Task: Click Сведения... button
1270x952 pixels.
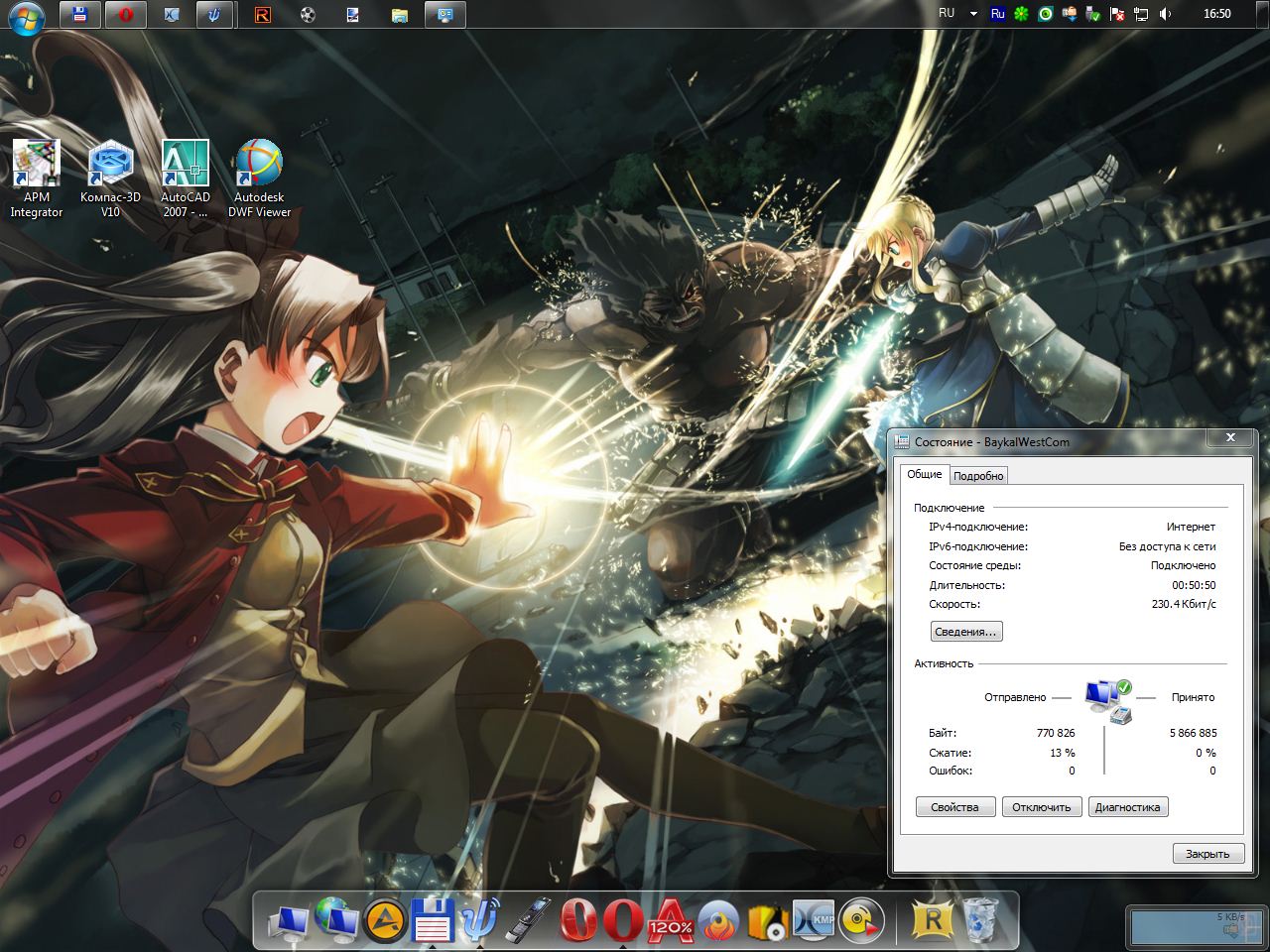Action: coord(966,632)
